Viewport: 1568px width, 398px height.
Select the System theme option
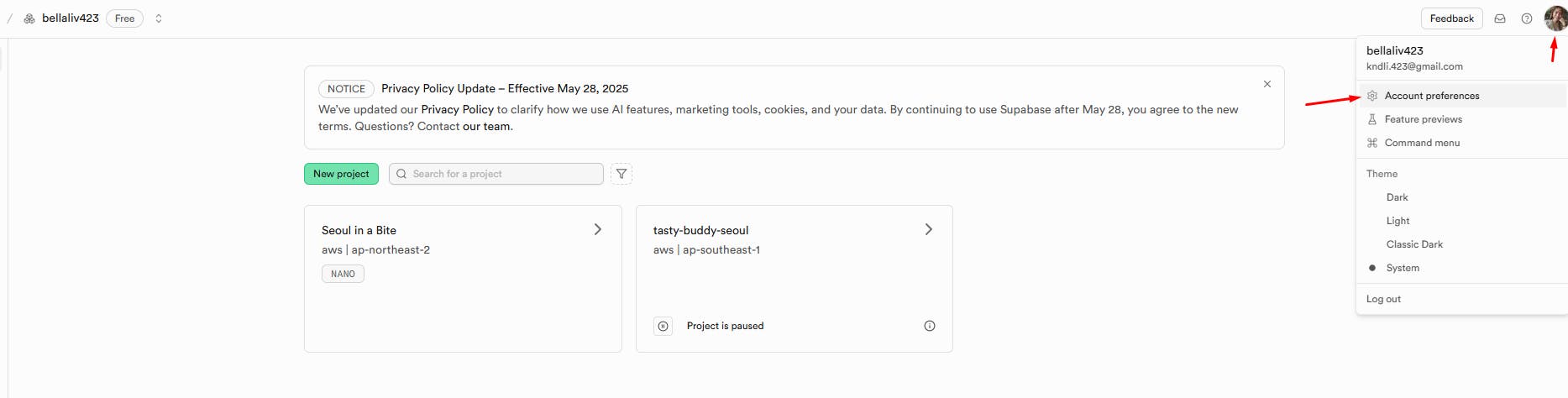pos(1403,268)
